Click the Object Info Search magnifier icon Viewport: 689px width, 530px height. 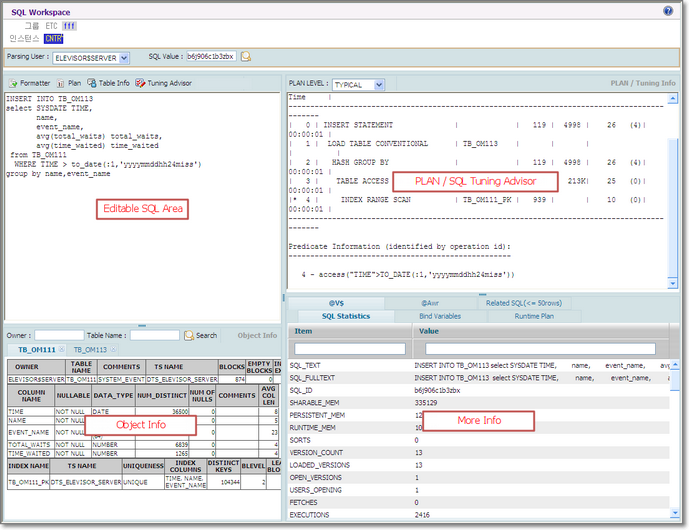pos(189,335)
